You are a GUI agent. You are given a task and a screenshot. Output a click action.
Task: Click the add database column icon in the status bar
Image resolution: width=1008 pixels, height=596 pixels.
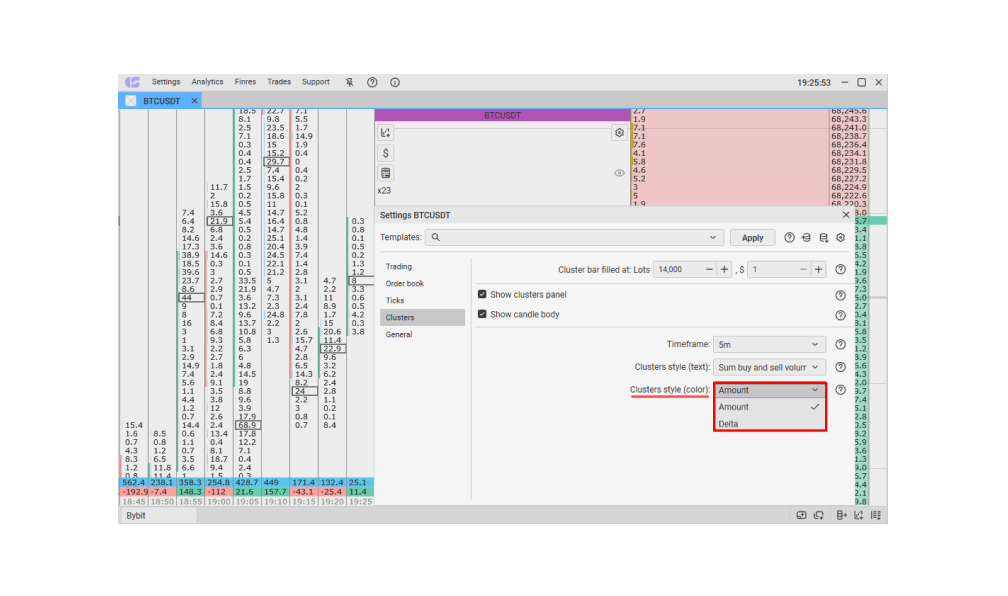click(841, 515)
